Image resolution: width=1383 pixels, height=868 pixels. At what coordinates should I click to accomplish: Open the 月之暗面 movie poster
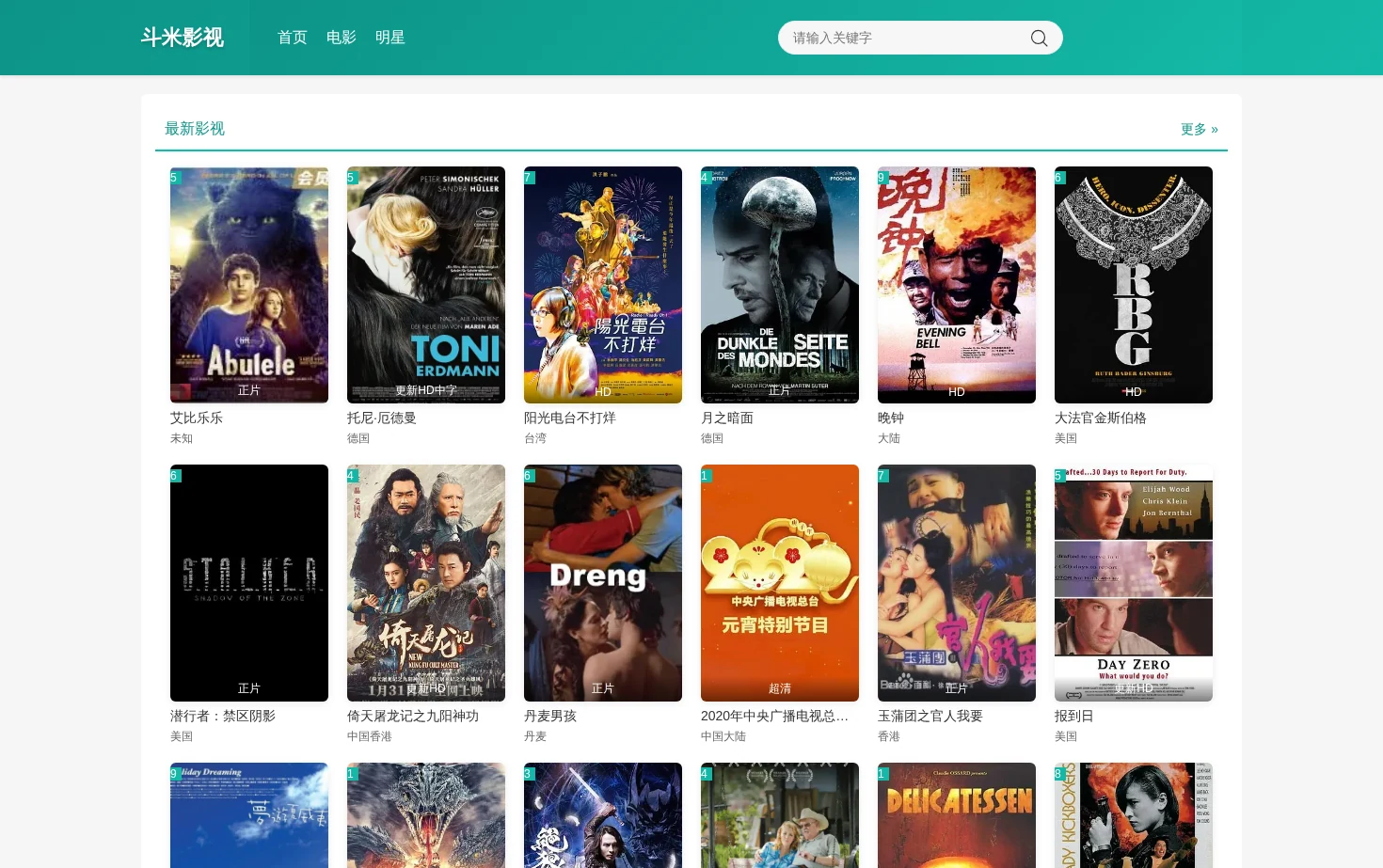[x=780, y=285]
